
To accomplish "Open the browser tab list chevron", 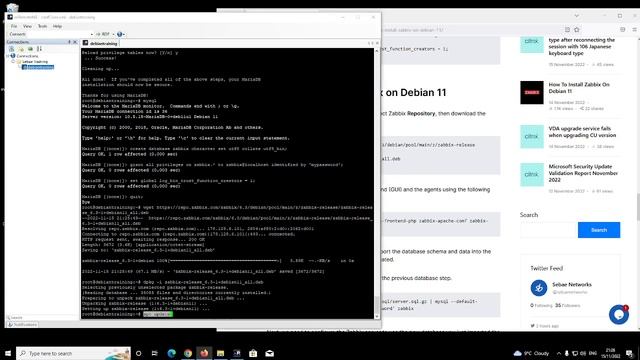I will 576,16.
